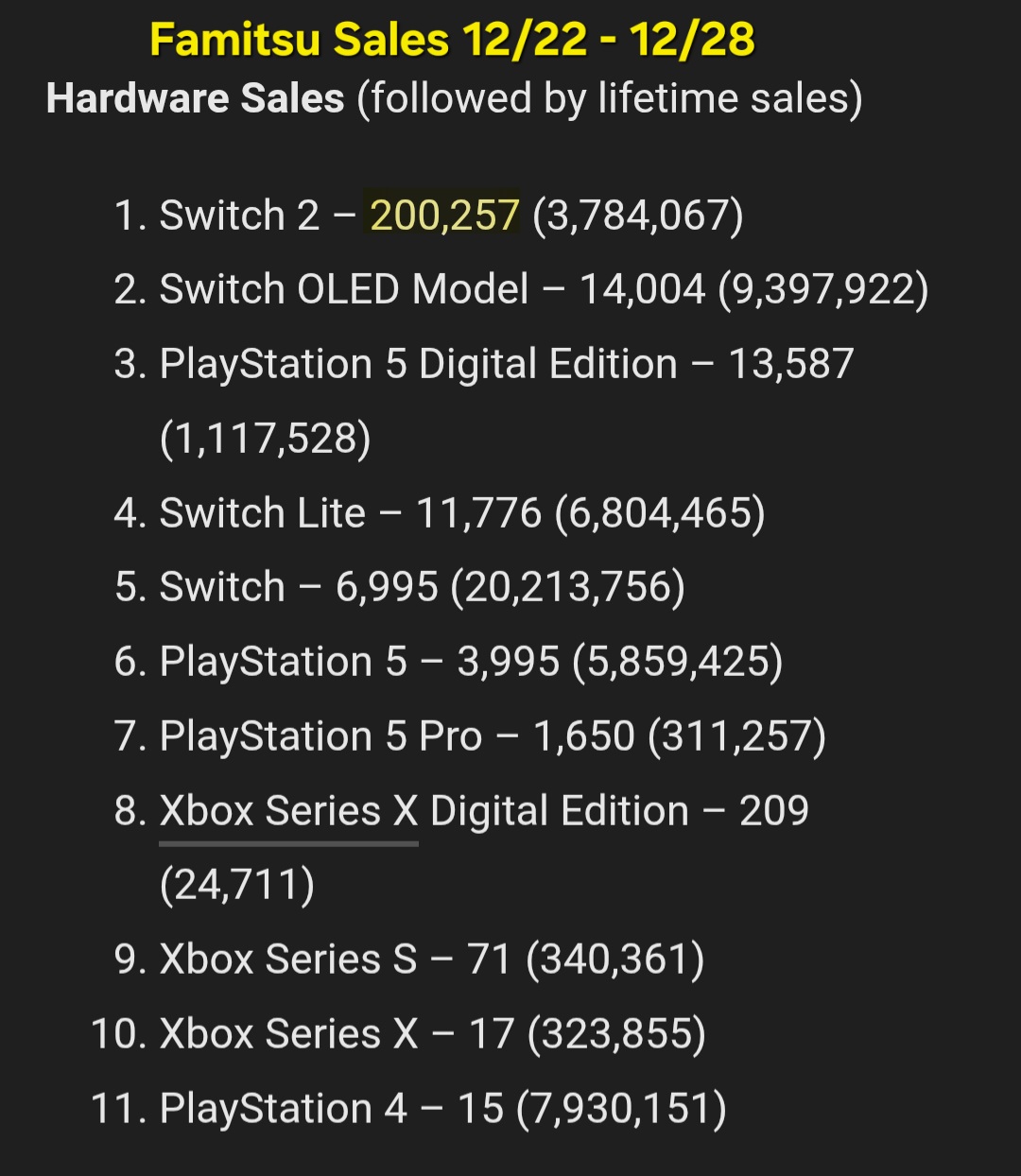Click the 9,397,922 lifetime sales figure
This screenshot has height=1176, width=1021.
823,289
